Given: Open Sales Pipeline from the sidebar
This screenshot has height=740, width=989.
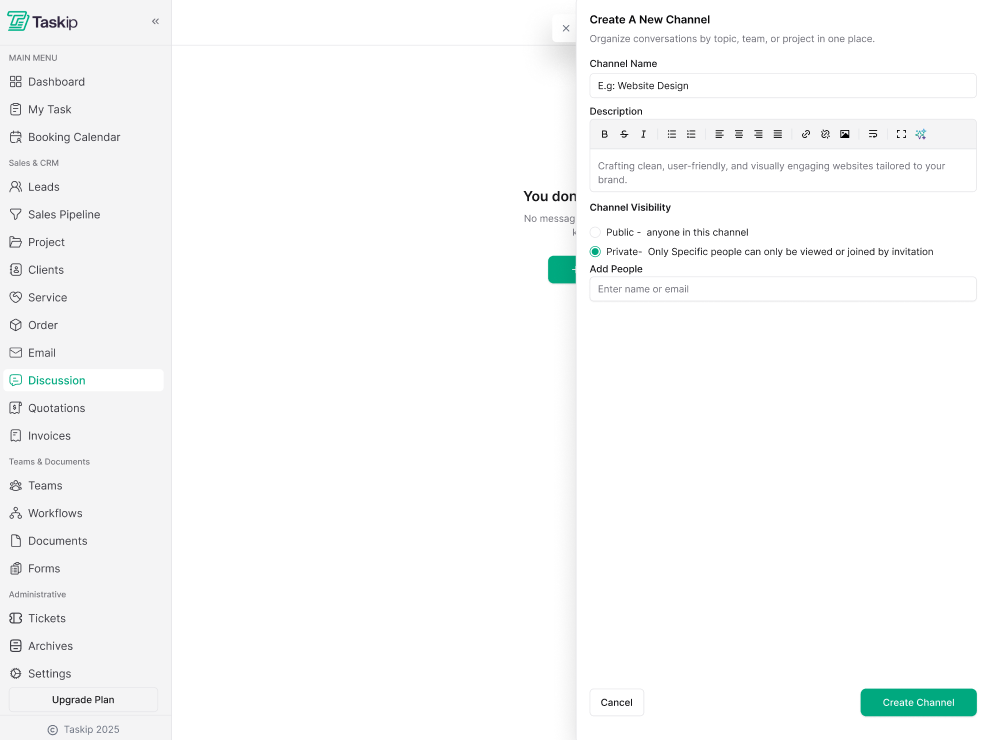Looking at the screenshot, I should [64, 214].
